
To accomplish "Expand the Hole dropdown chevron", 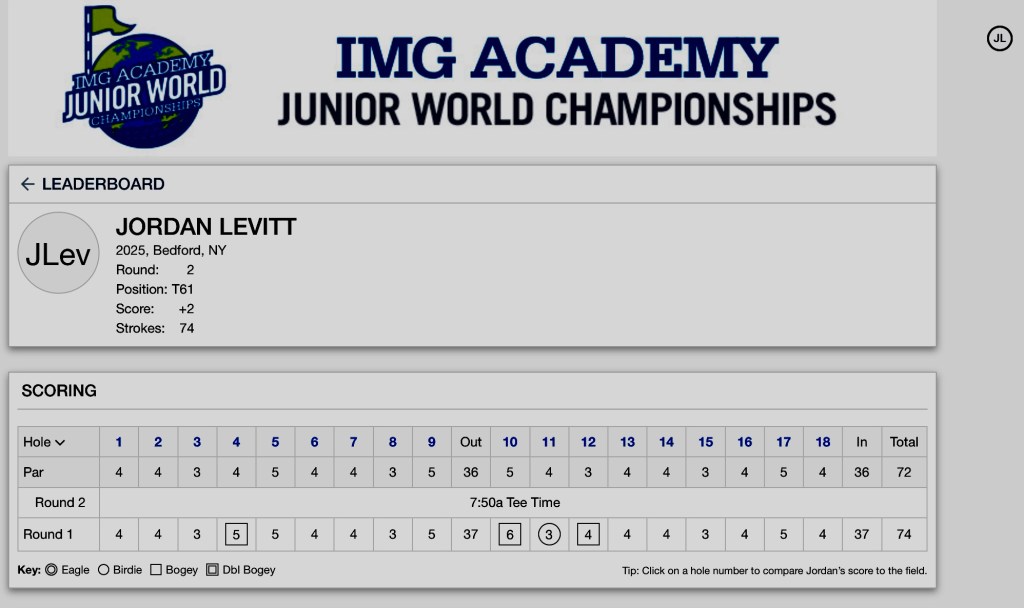I will point(60,442).
